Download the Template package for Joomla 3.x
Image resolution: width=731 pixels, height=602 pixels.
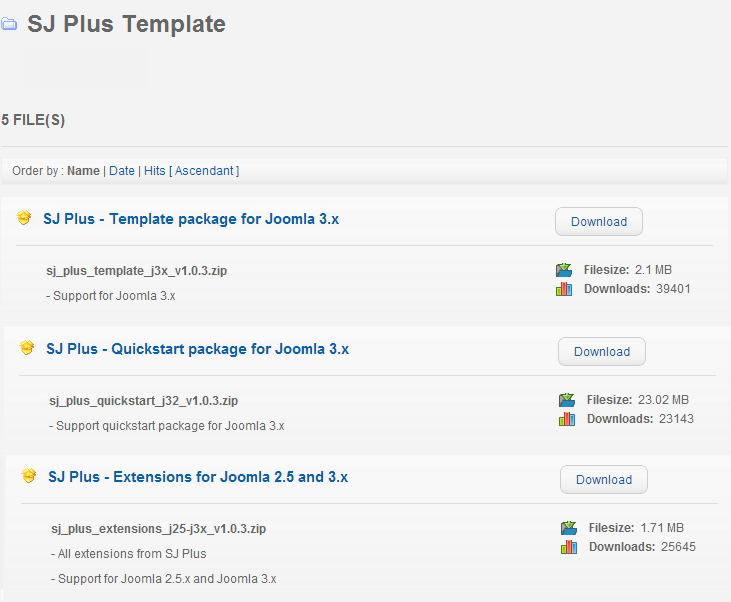(x=599, y=221)
